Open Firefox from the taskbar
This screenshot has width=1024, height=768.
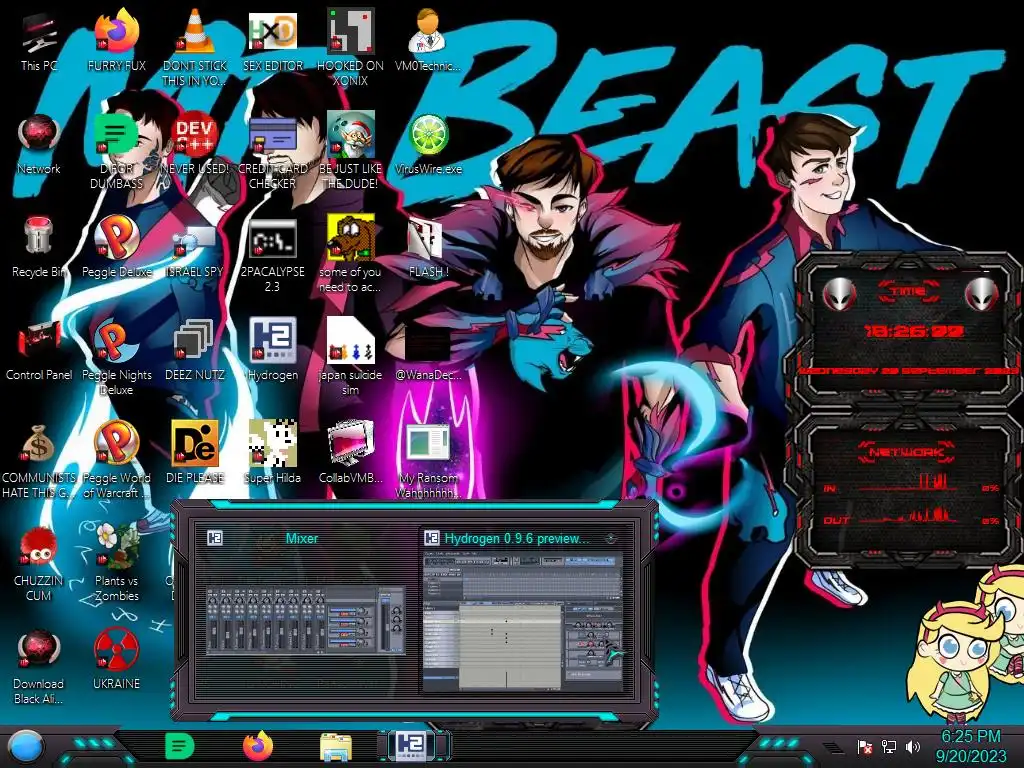pos(258,746)
